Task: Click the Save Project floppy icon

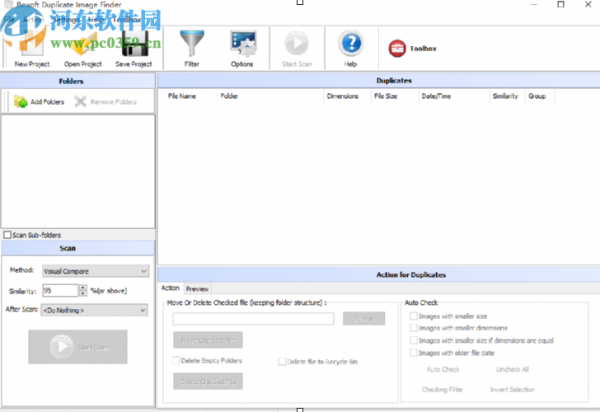Action: click(x=134, y=48)
